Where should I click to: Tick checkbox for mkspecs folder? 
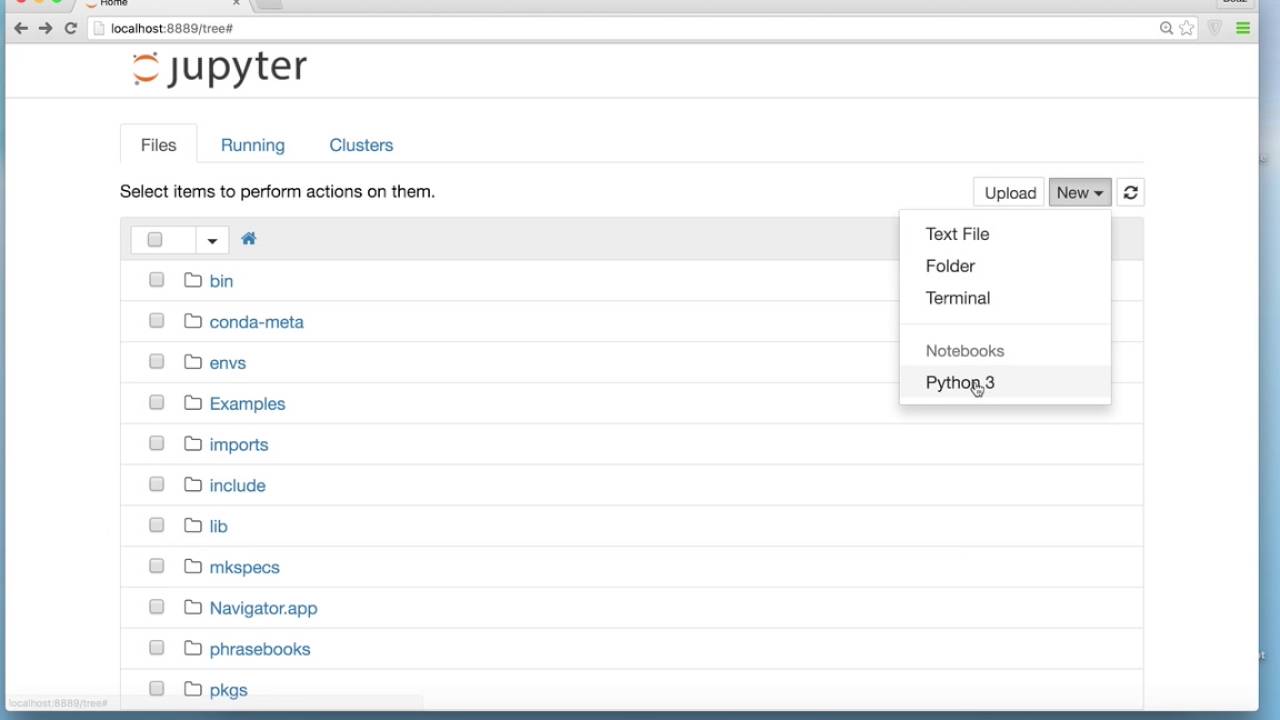coord(157,567)
